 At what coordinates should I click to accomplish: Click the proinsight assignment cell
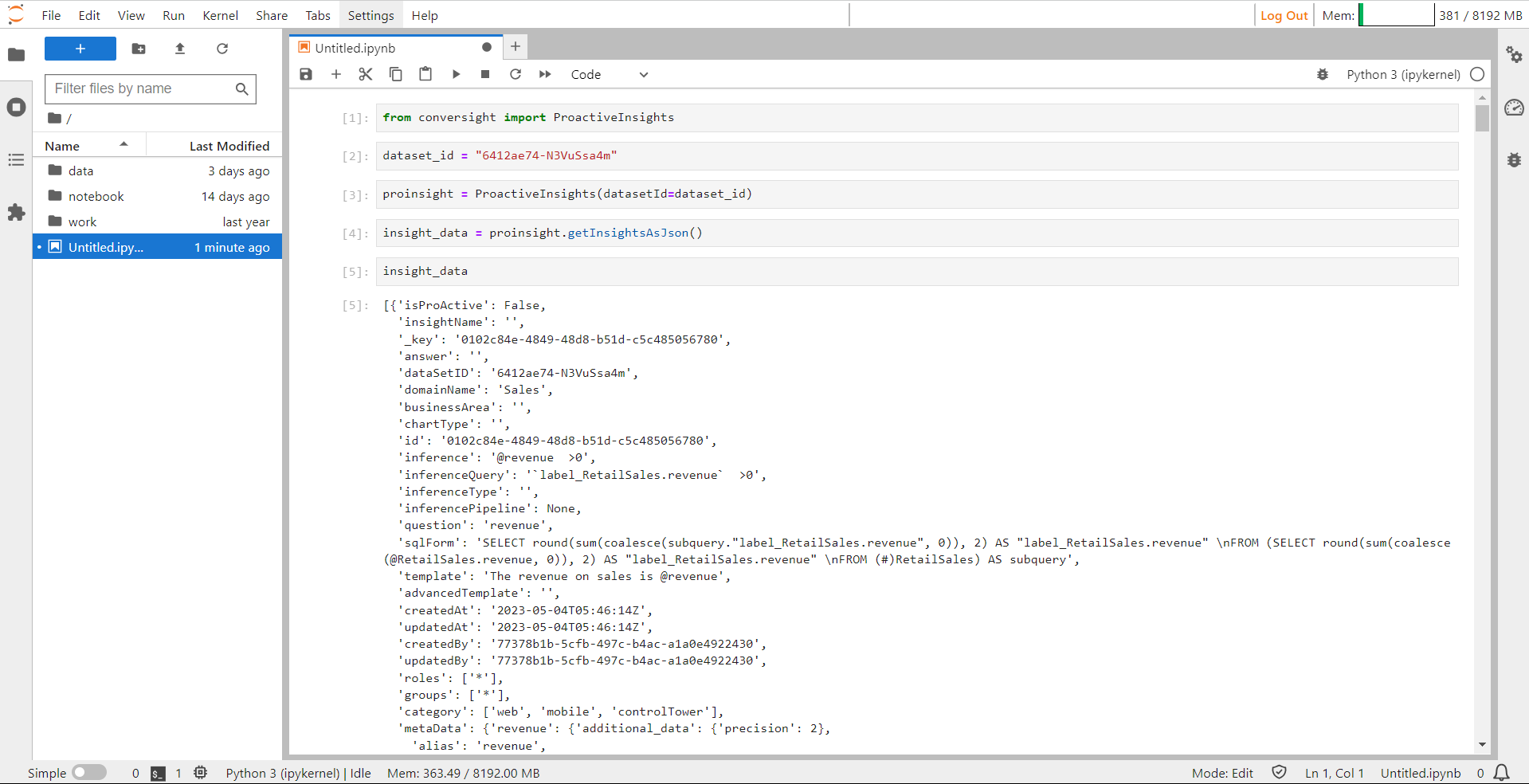[917, 194]
